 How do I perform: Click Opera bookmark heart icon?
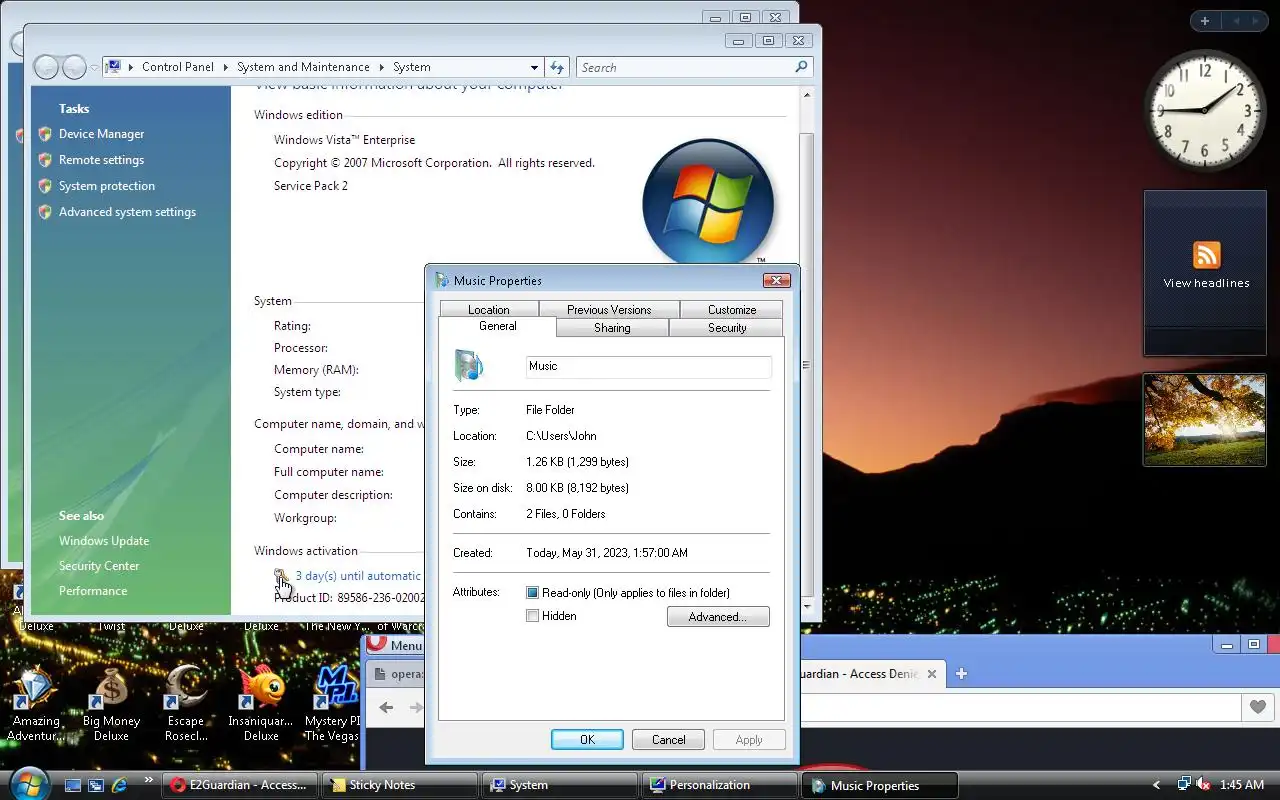point(1257,707)
